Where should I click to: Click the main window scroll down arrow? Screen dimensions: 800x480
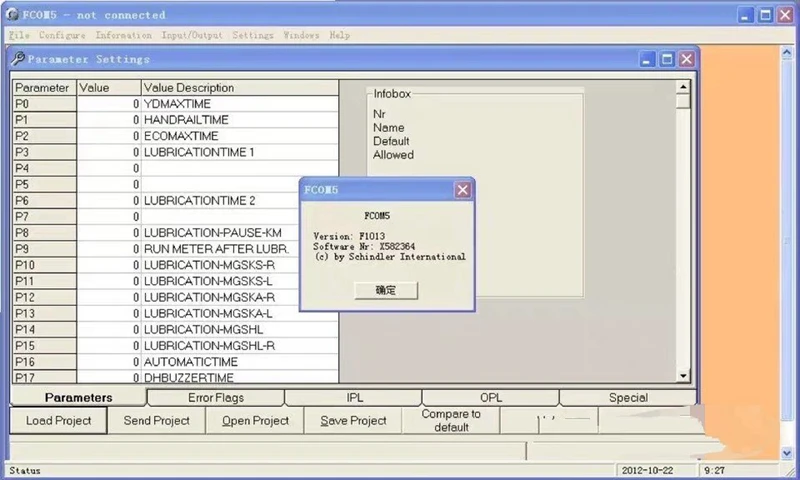click(786, 452)
